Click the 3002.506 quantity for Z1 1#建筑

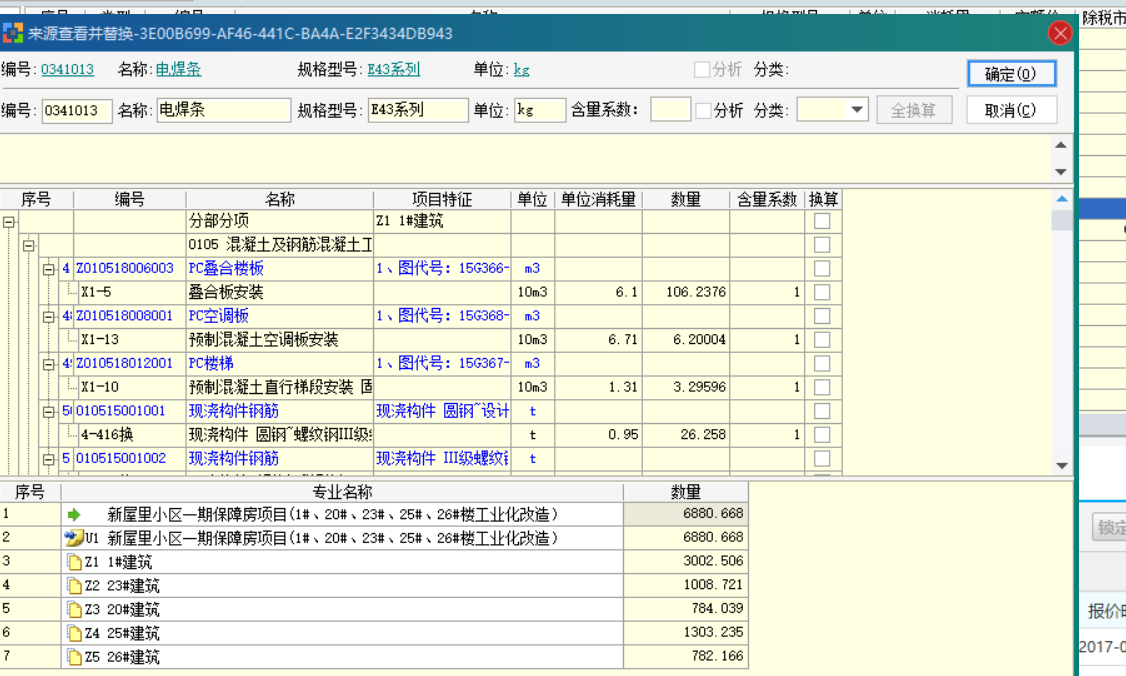686,561
